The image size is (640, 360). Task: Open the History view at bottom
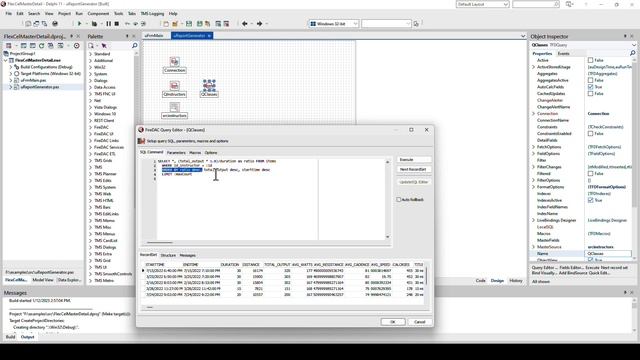(516, 281)
